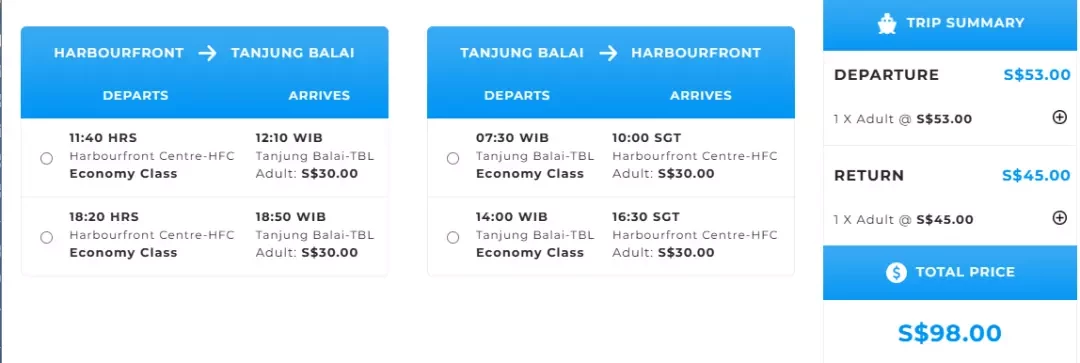The height and width of the screenshot is (363, 1080).
Task: Click the Total Price header bar
Action: coord(951,272)
